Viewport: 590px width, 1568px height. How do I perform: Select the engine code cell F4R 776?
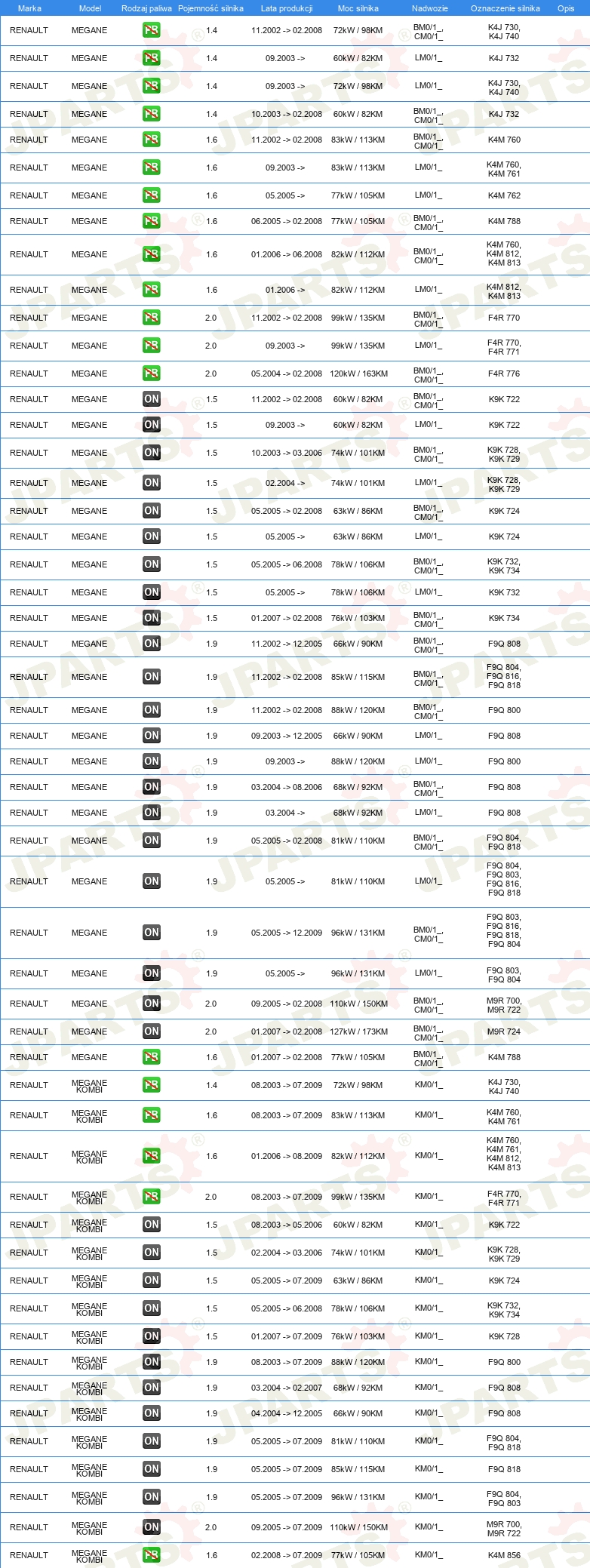click(504, 374)
